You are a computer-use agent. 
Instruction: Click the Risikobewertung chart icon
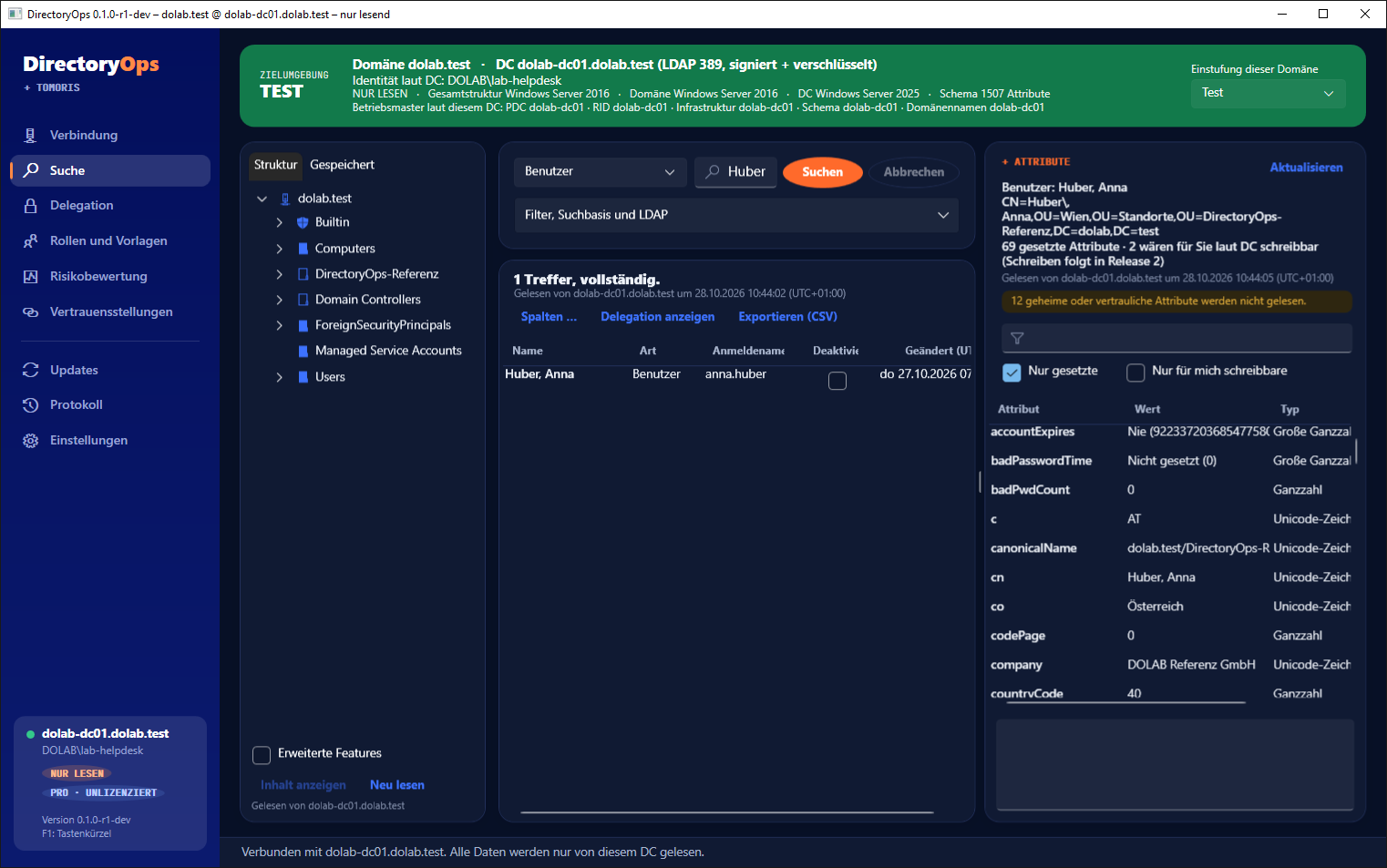(x=30, y=276)
